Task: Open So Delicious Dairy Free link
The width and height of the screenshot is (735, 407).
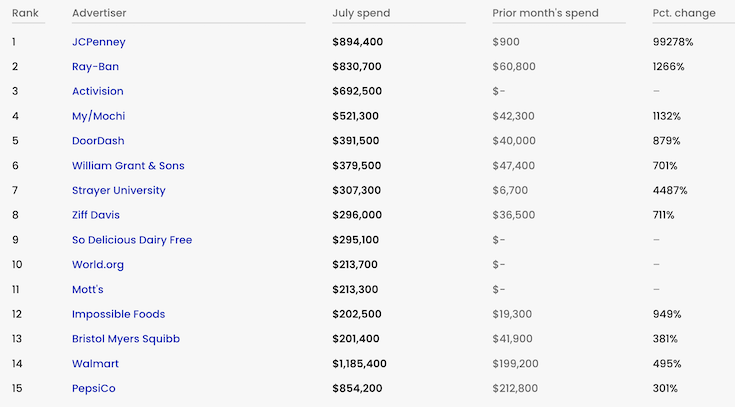Action: (131, 240)
